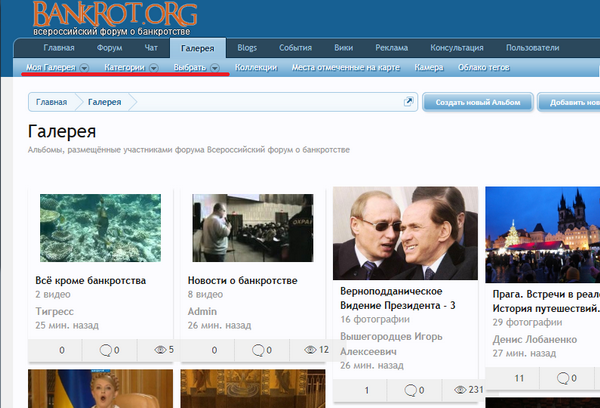Go to Главная in breadcrumb

tap(52, 102)
